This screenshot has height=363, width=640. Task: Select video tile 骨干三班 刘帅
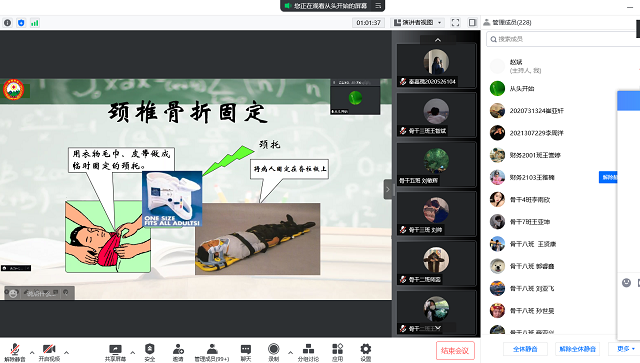pyautogui.click(x=436, y=214)
